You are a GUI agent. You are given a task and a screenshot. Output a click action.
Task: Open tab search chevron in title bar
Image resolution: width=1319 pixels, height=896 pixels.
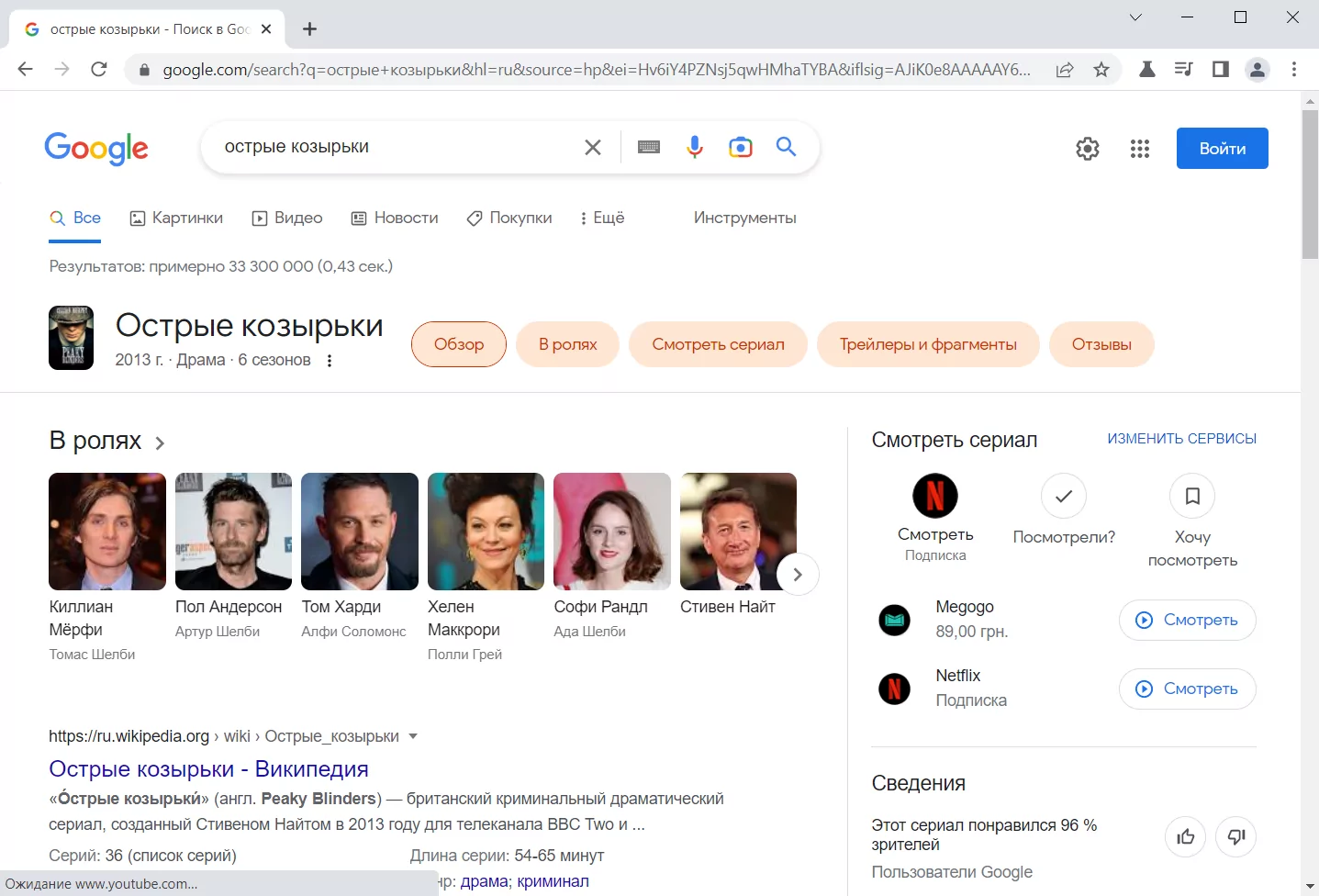[x=1135, y=17]
